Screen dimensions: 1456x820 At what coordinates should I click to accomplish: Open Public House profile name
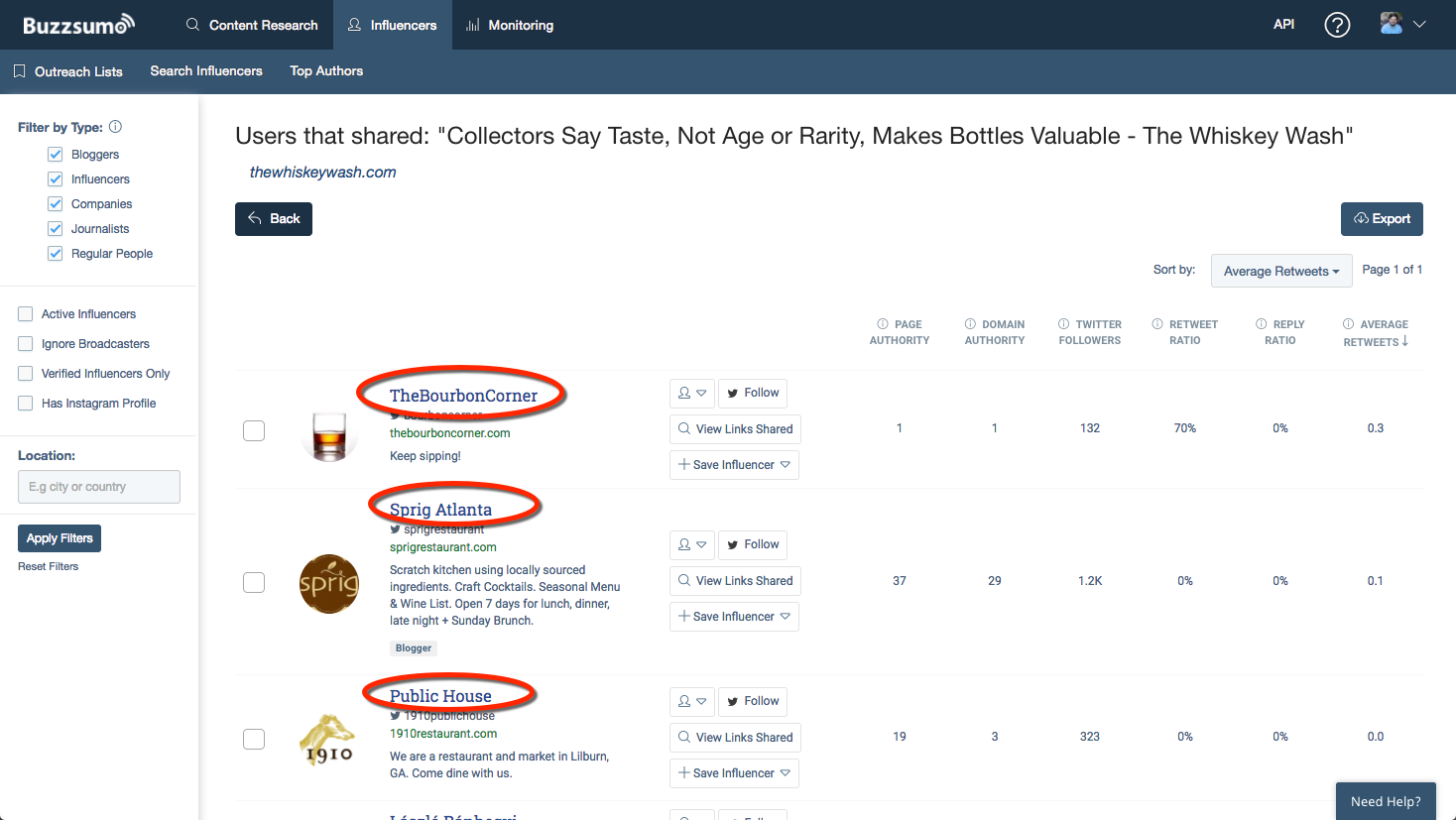coord(440,696)
